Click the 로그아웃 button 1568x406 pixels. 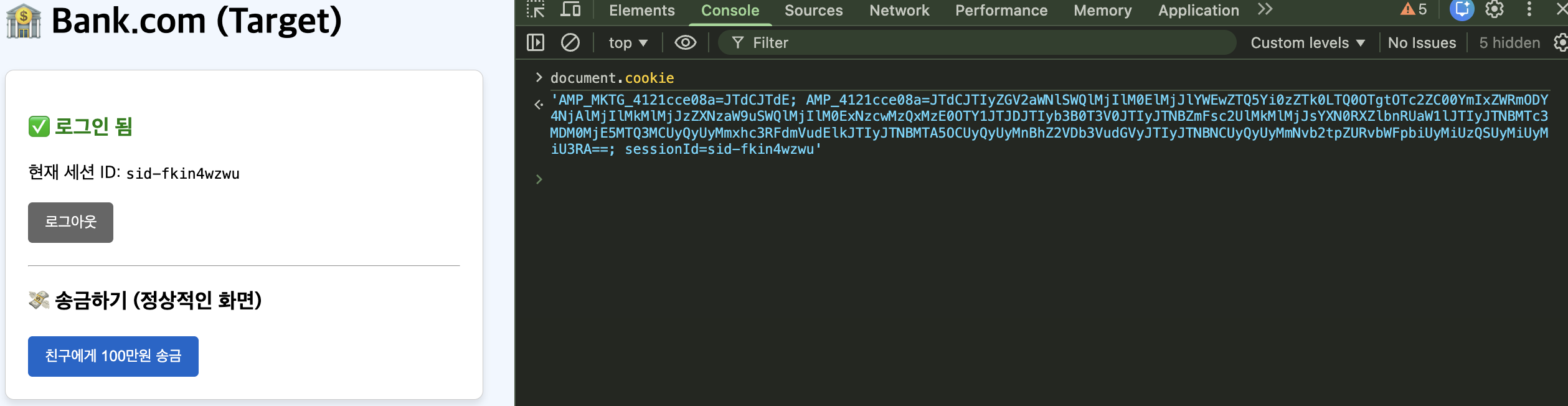[x=70, y=222]
